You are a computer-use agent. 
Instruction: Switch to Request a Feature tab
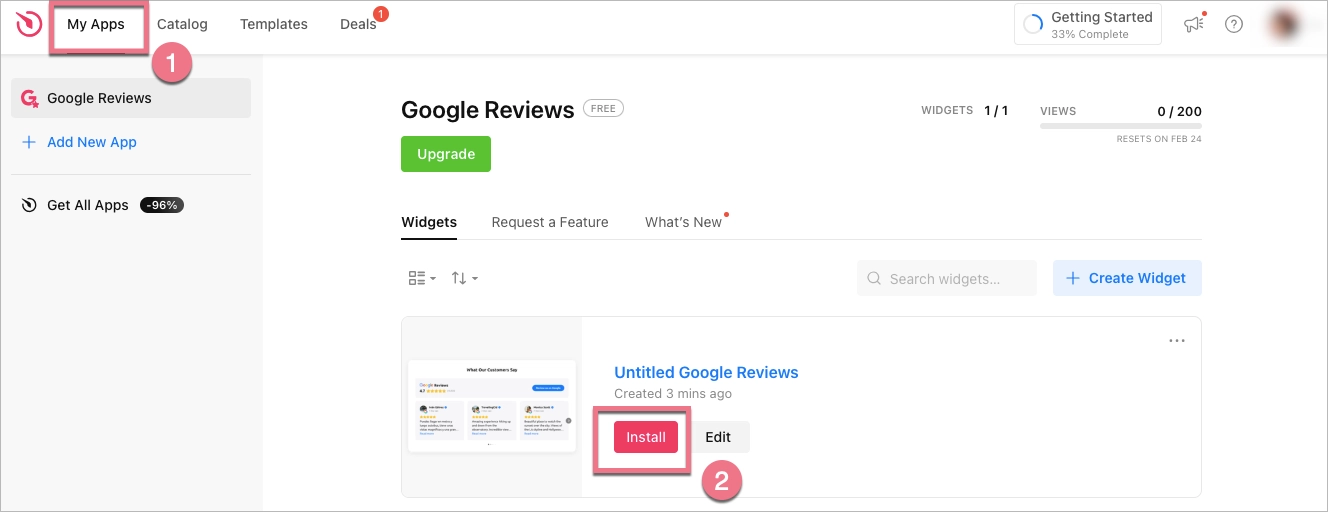[x=550, y=222]
